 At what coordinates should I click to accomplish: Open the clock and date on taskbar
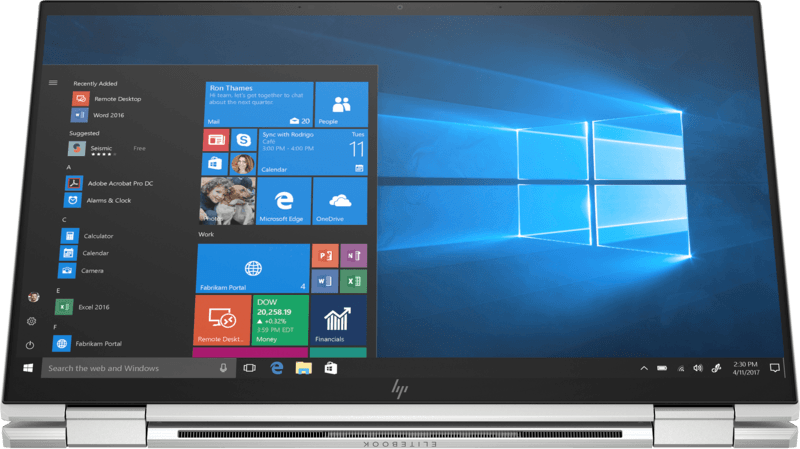click(745, 368)
